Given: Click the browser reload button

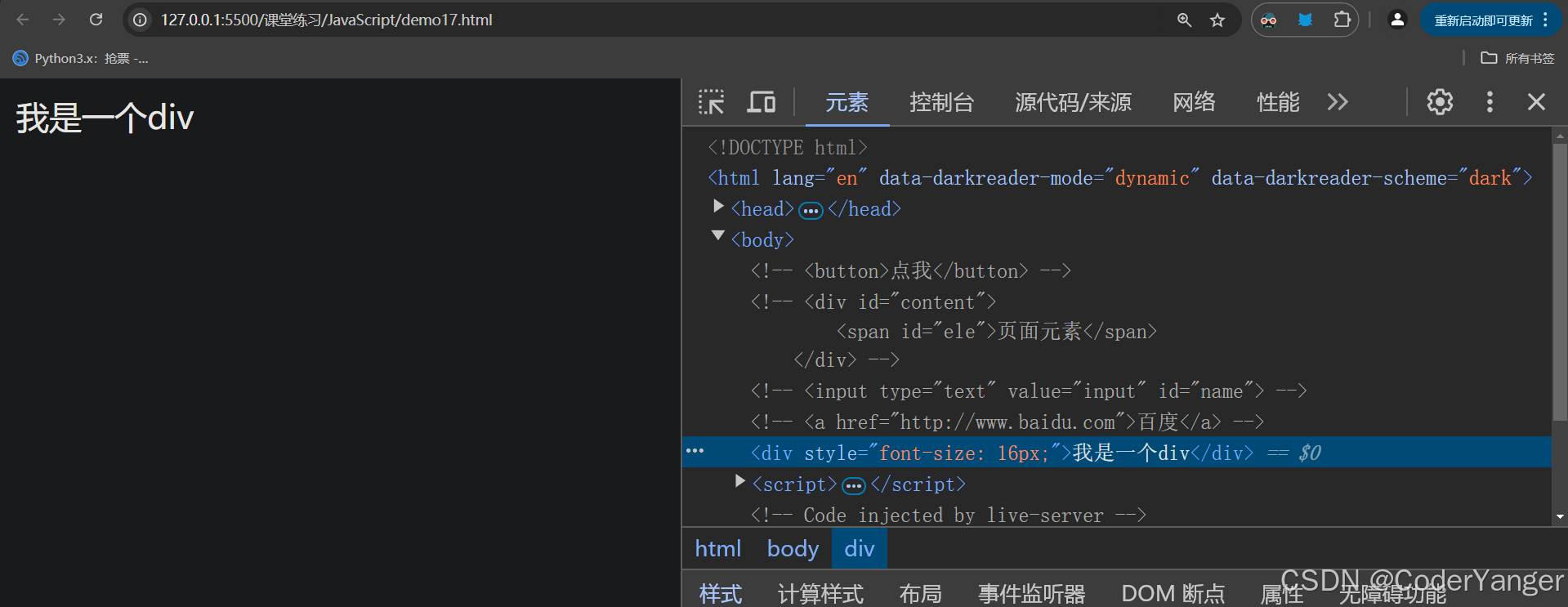Looking at the screenshot, I should tap(96, 20).
